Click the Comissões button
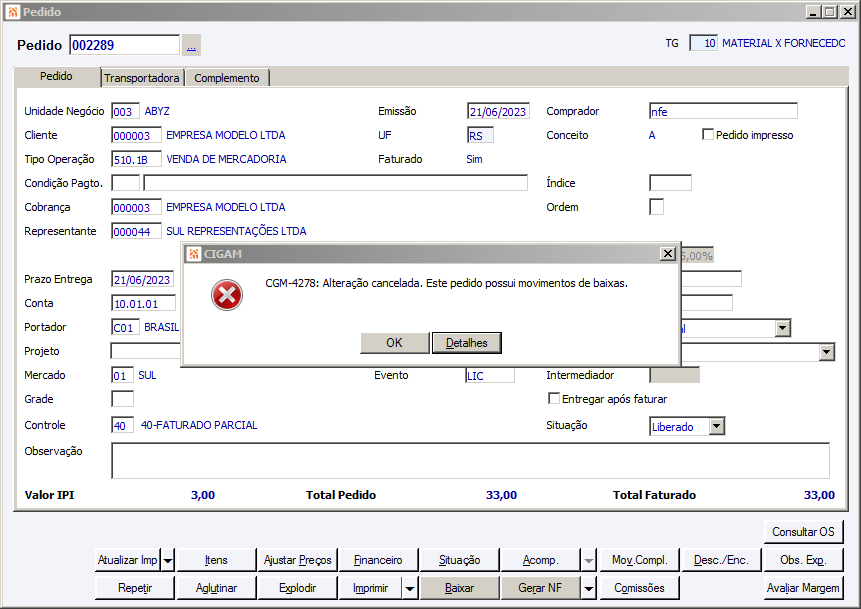 click(639, 588)
